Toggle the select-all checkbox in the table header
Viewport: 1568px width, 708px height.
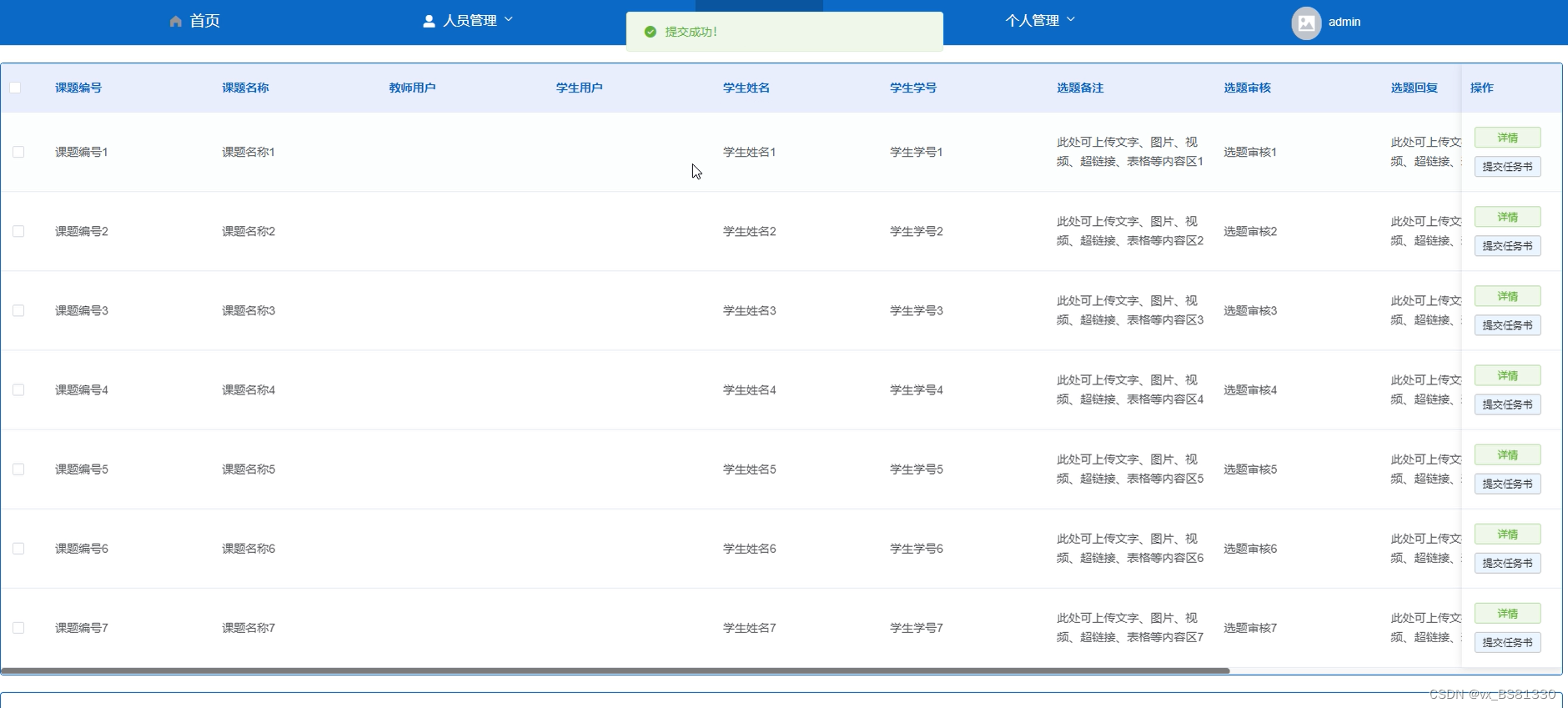pyautogui.click(x=15, y=88)
